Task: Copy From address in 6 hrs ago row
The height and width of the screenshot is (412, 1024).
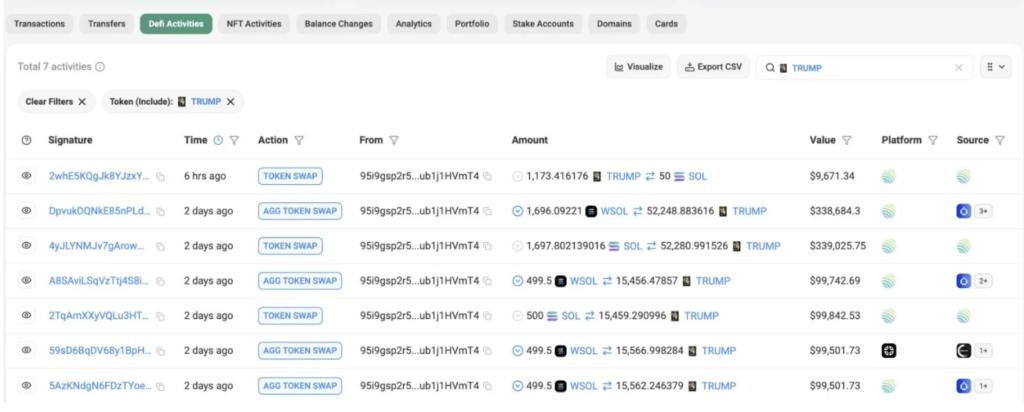Action: pos(487,176)
